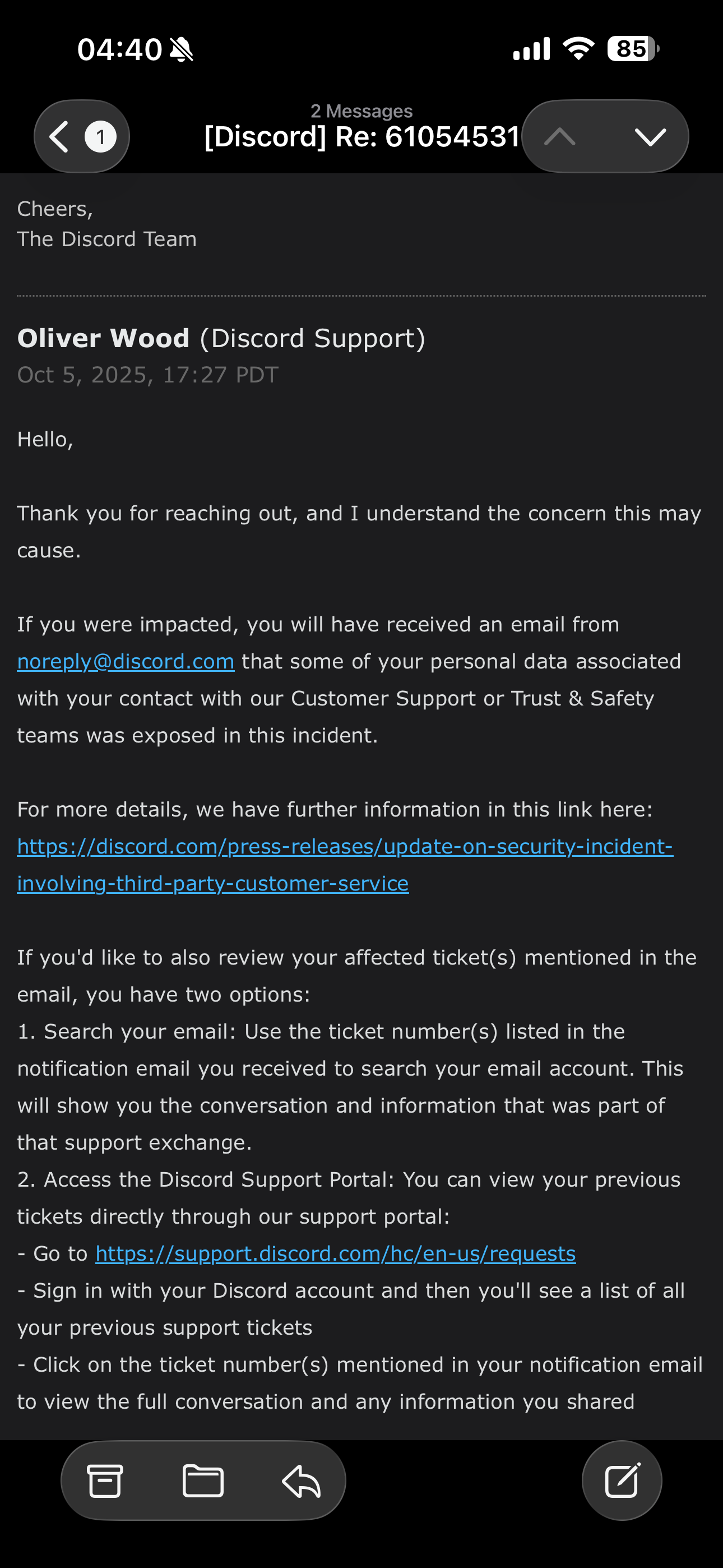Tap the "2 Messages" thread count label
Viewport: 723px width, 1568px height.
tap(361, 111)
